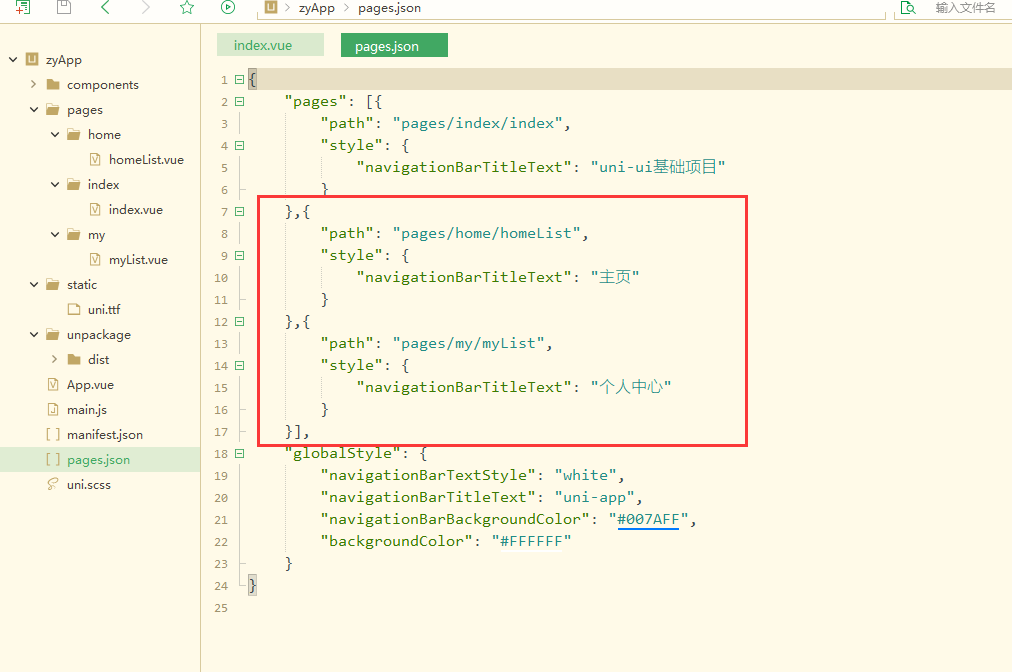Create a new file via the toolbar icon
This screenshot has width=1012, height=672.
(x=22, y=8)
